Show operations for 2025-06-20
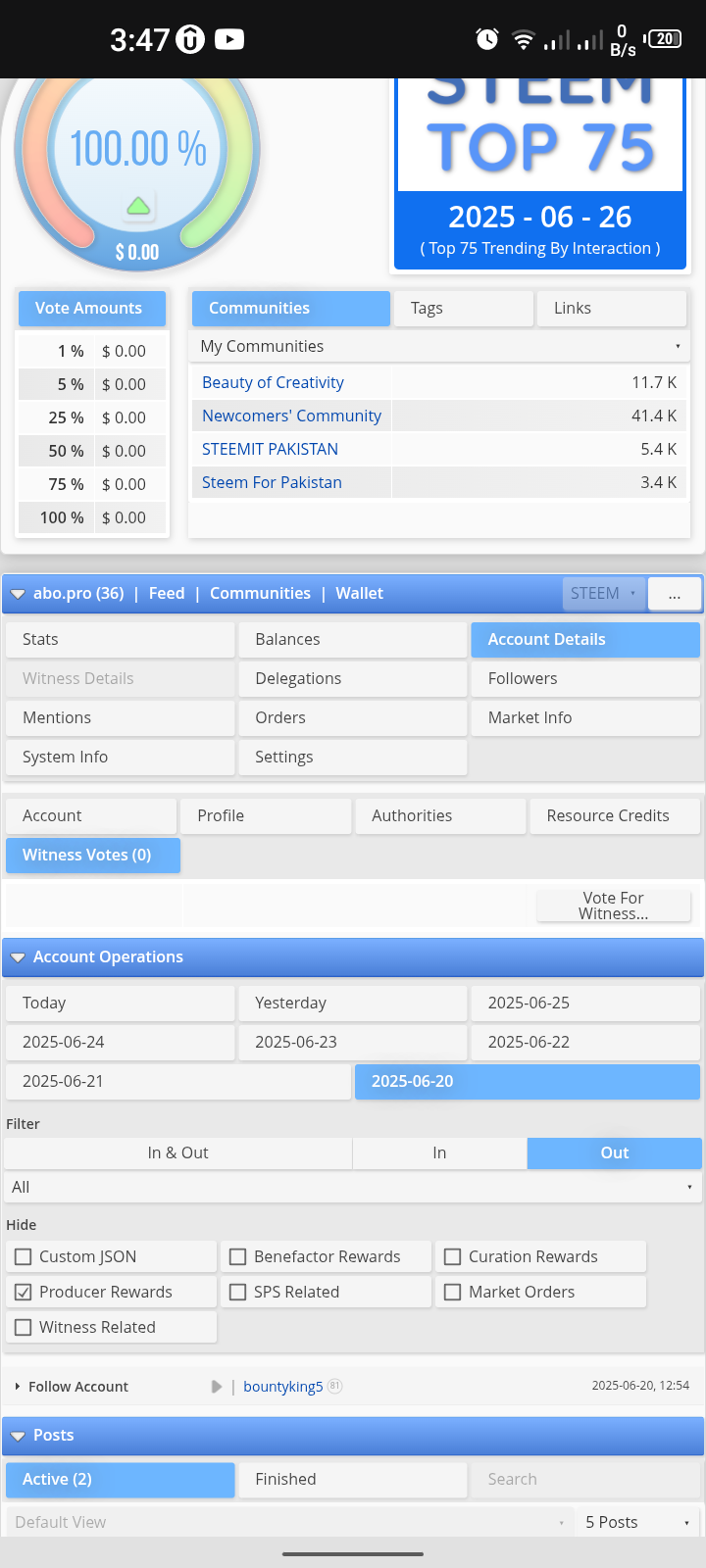The width and height of the screenshot is (706, 1568). (x=528, y=1081)
